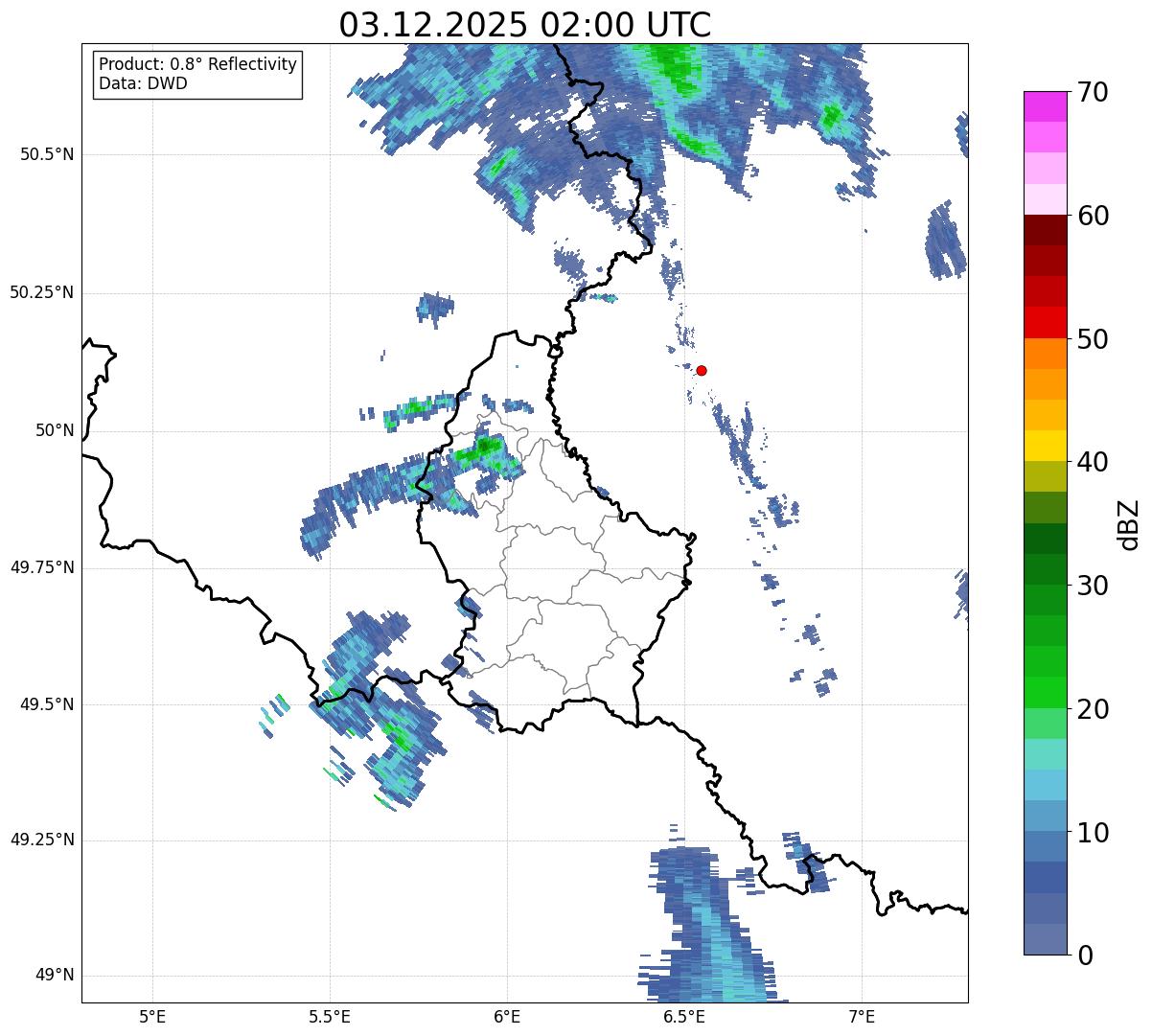
Task: Select the dBZ colorbar axis label
Action: point(1129,523)
